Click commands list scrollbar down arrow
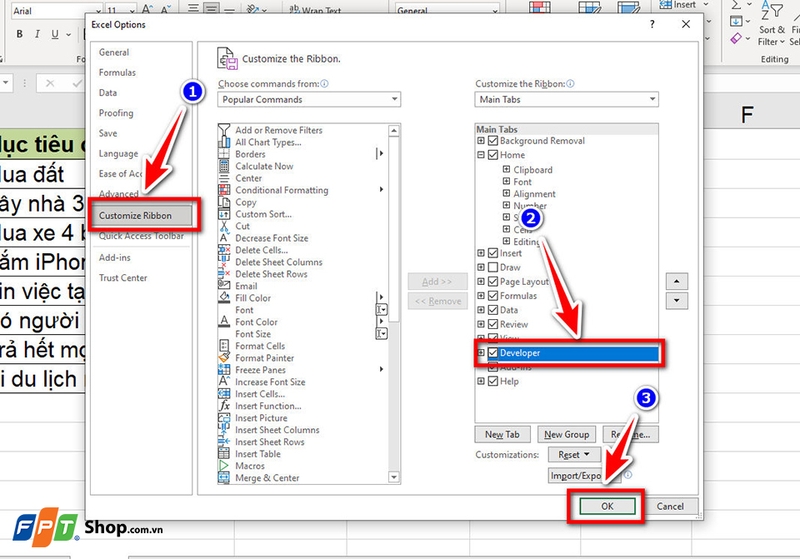 [x=394, y=477]
